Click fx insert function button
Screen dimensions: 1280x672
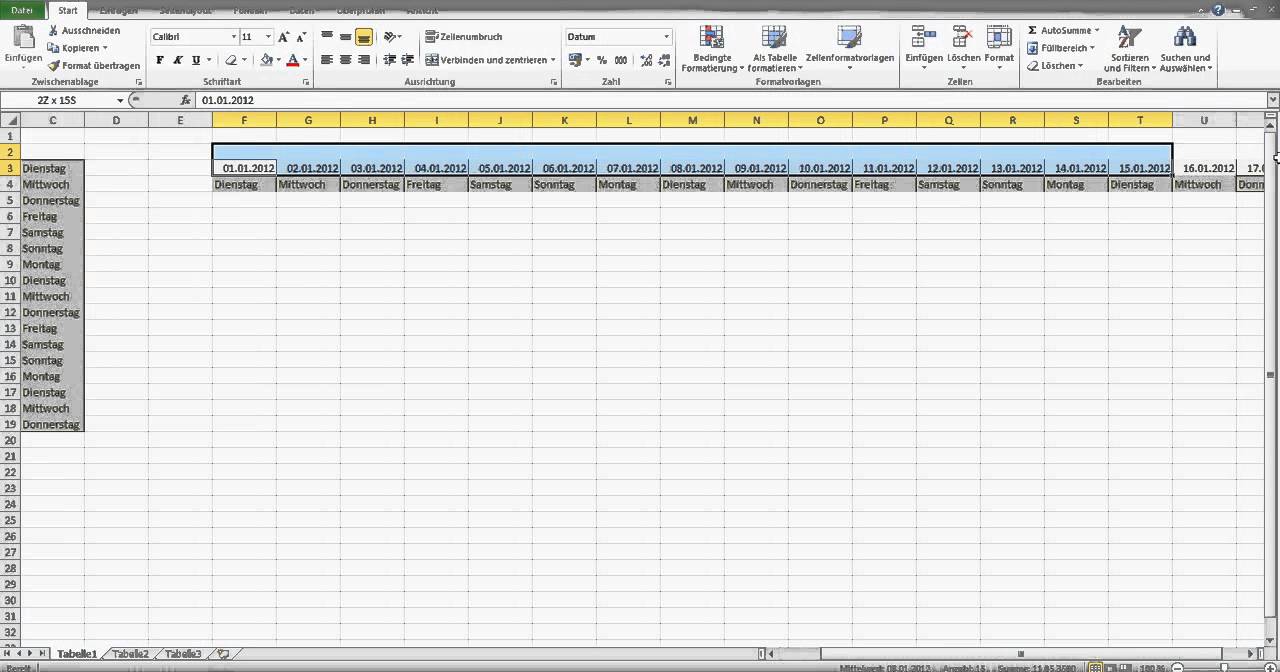click(185, 100)
